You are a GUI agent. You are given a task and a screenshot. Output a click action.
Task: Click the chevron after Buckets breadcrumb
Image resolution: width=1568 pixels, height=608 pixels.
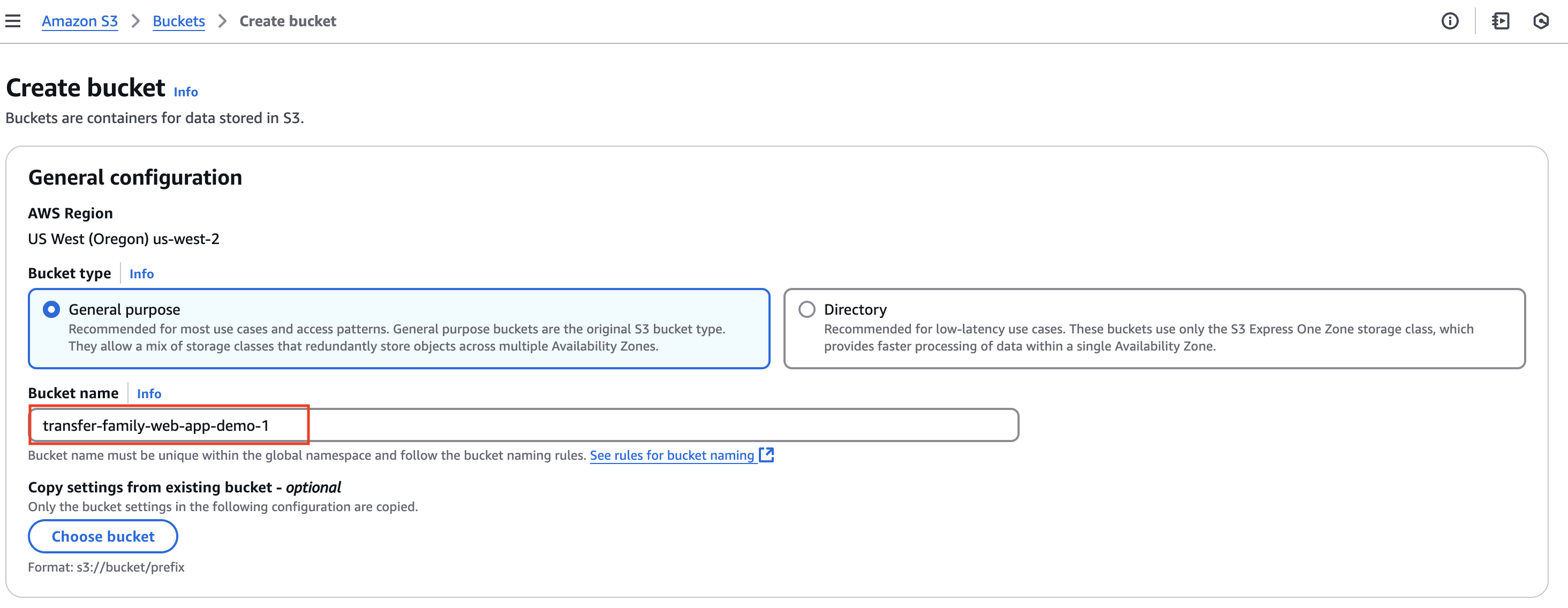pyautogui.click(x=222, y=21)
